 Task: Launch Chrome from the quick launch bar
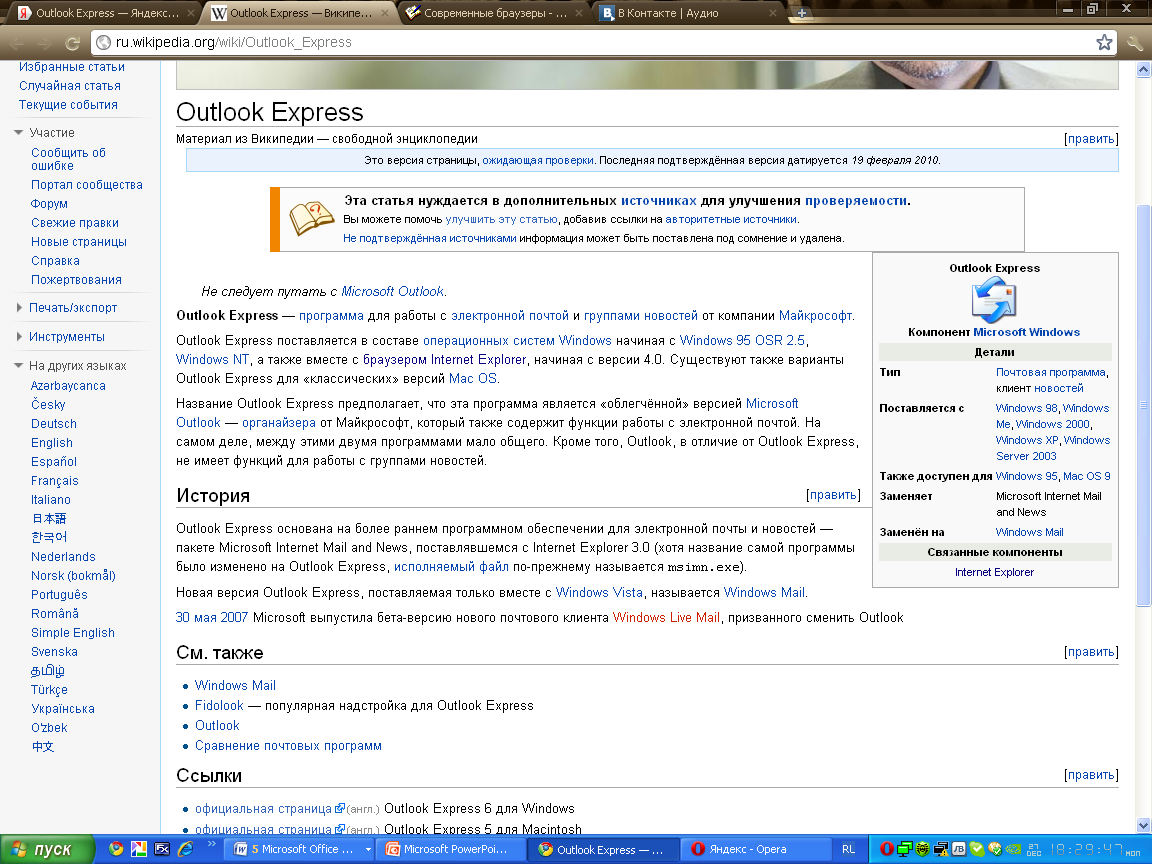click(116, 849)
